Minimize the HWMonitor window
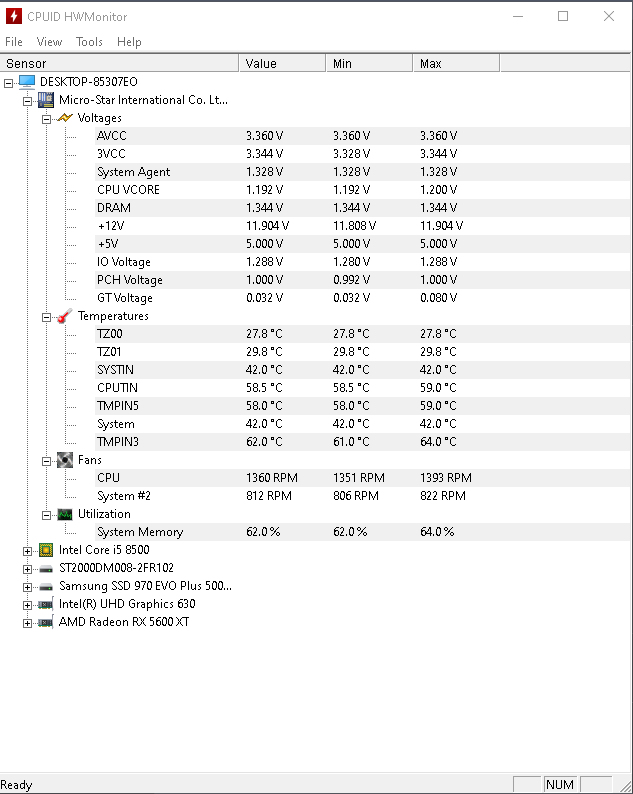The height and width of the screenshot is (794, 633). pos(518,16)
